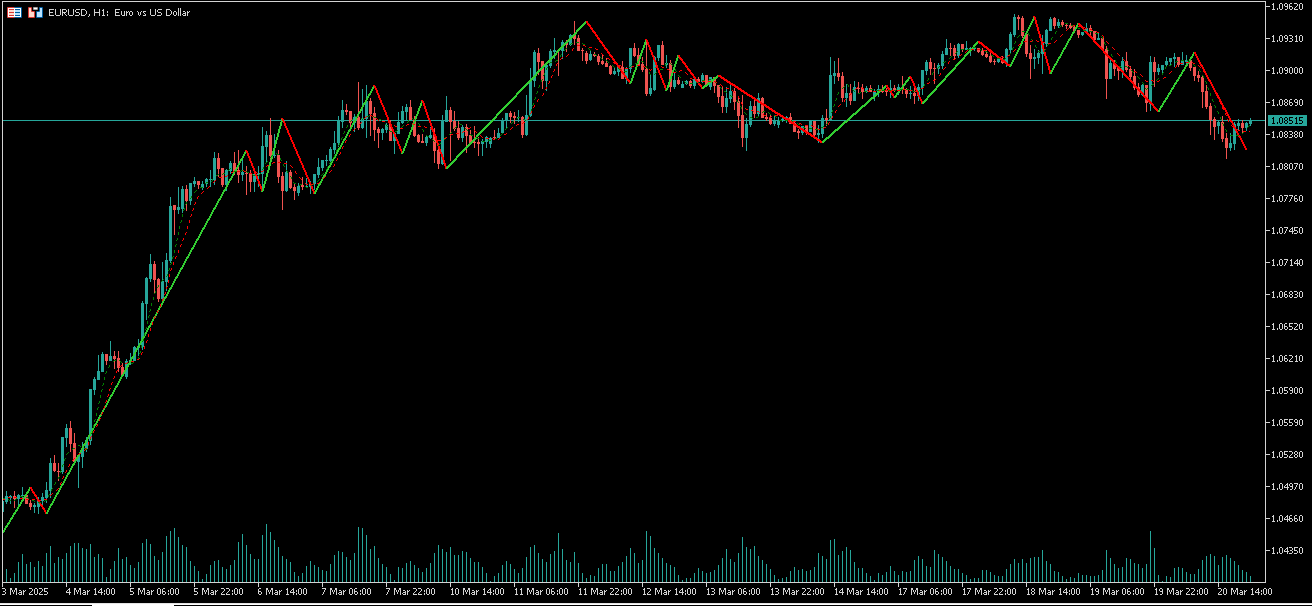Open the Depth of Market panel icon
The height and width of the screenshot is (606, 1312).
coord(14,11)
